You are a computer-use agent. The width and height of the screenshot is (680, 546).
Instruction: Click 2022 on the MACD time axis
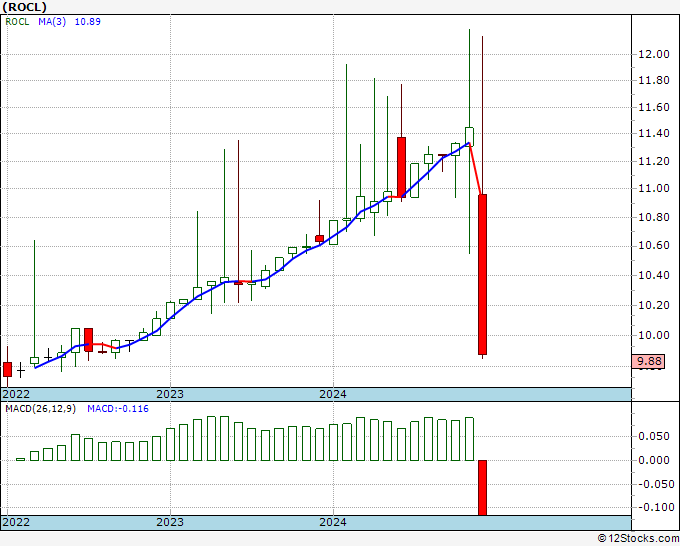16,522
